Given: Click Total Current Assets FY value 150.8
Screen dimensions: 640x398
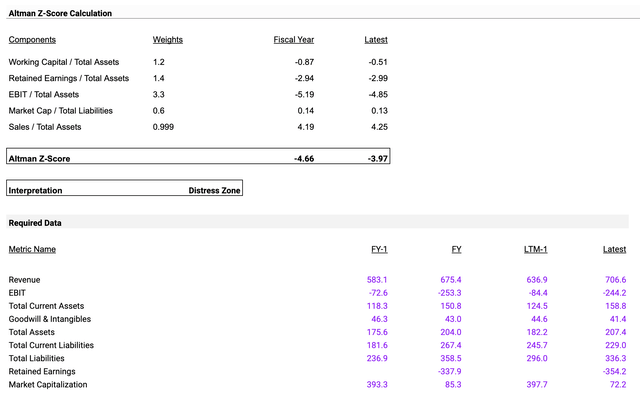Looking at the screenshot, I should (x=451, y=306).
